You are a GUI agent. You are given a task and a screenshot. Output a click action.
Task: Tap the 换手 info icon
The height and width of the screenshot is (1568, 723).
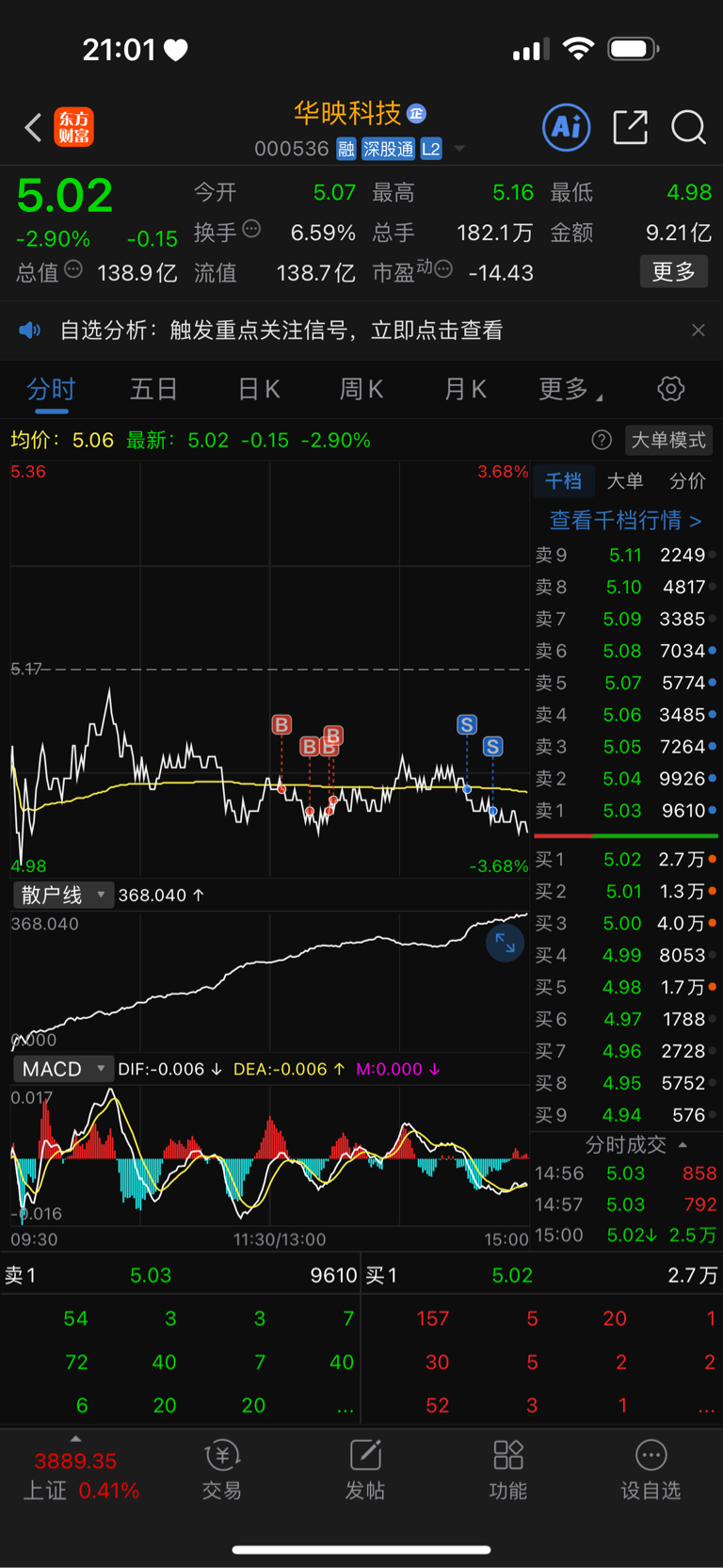251,228
